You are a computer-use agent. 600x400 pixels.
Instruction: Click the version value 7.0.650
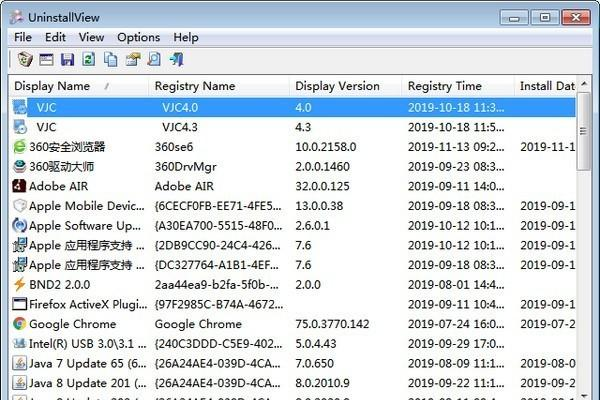click(x=314, y=363)
